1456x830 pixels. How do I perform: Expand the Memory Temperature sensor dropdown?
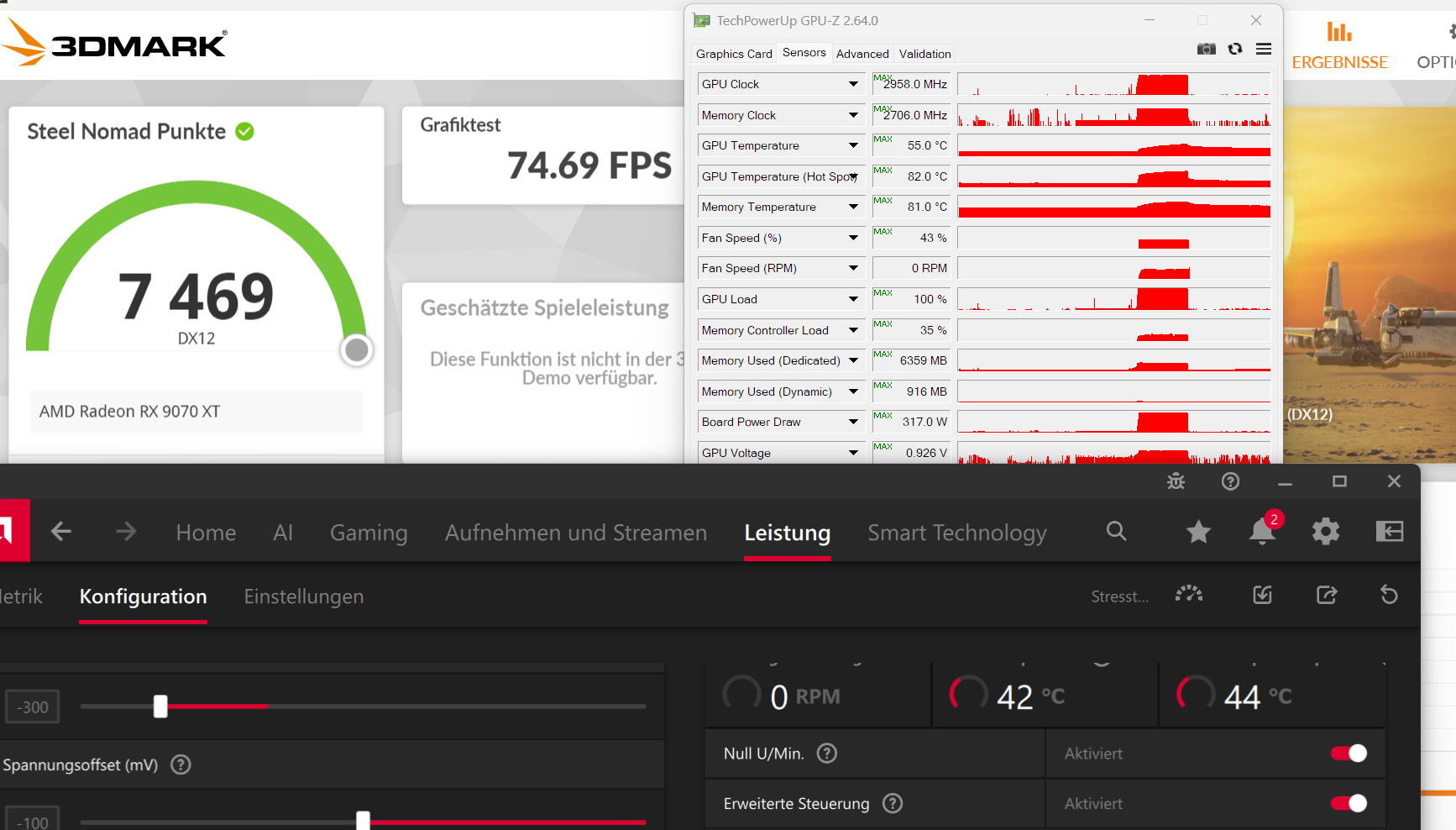853,207
